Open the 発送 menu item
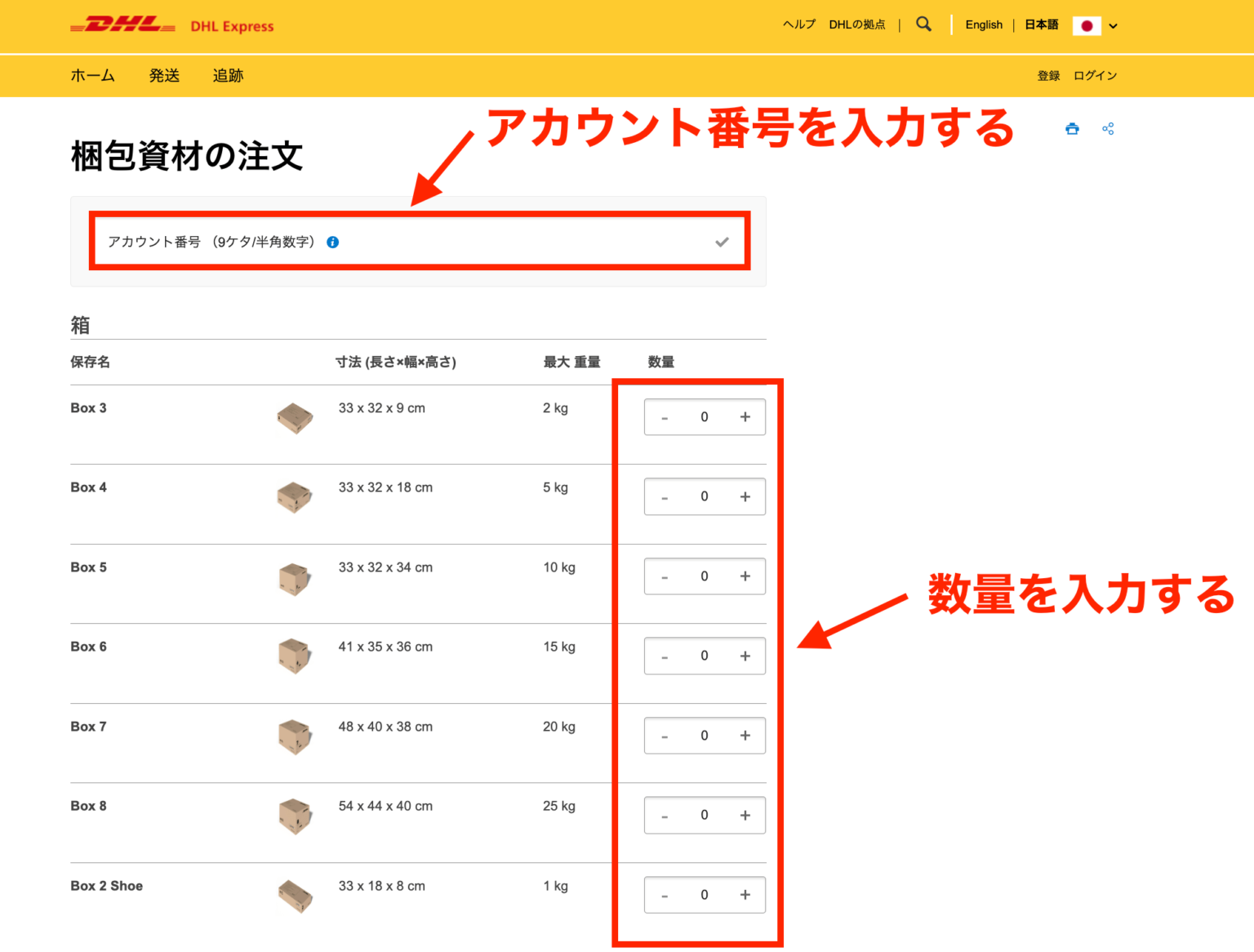Image resolution: width=1254 pixels, height=952 pixels. [163, 76]
